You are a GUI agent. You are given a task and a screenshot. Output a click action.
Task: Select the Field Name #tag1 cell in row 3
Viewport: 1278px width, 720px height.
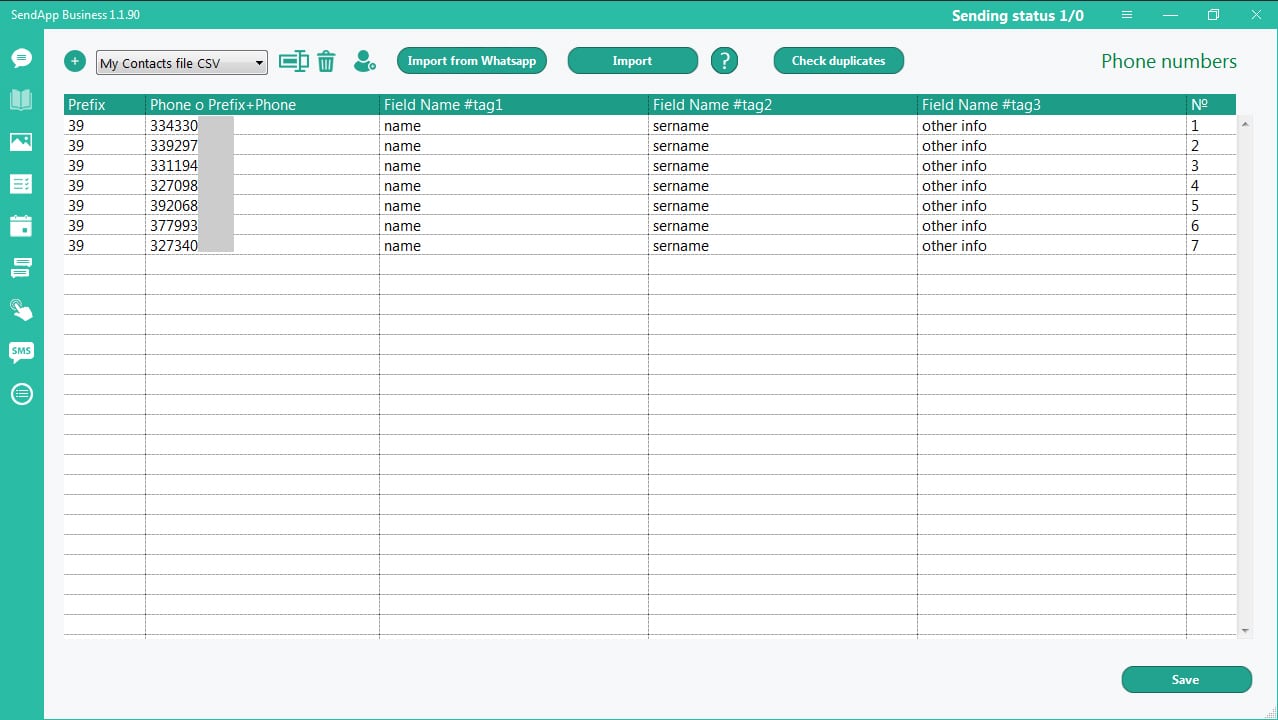[x=513, y=166]
